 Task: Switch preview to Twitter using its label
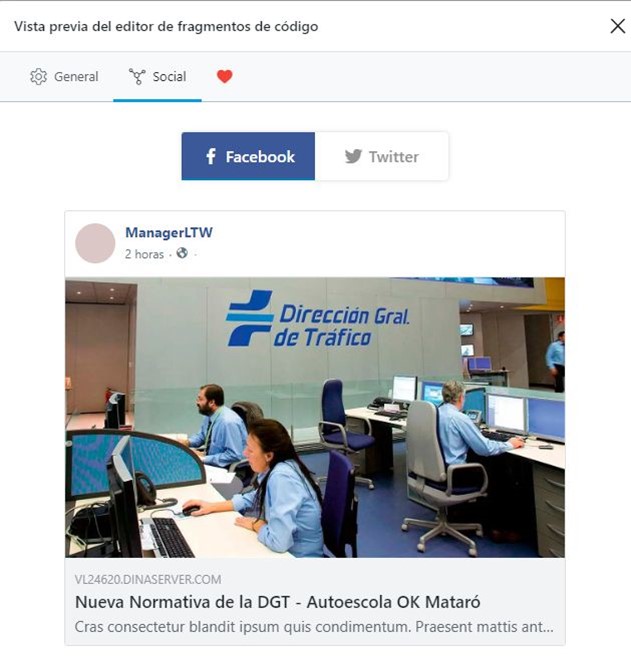coord(394,157)
